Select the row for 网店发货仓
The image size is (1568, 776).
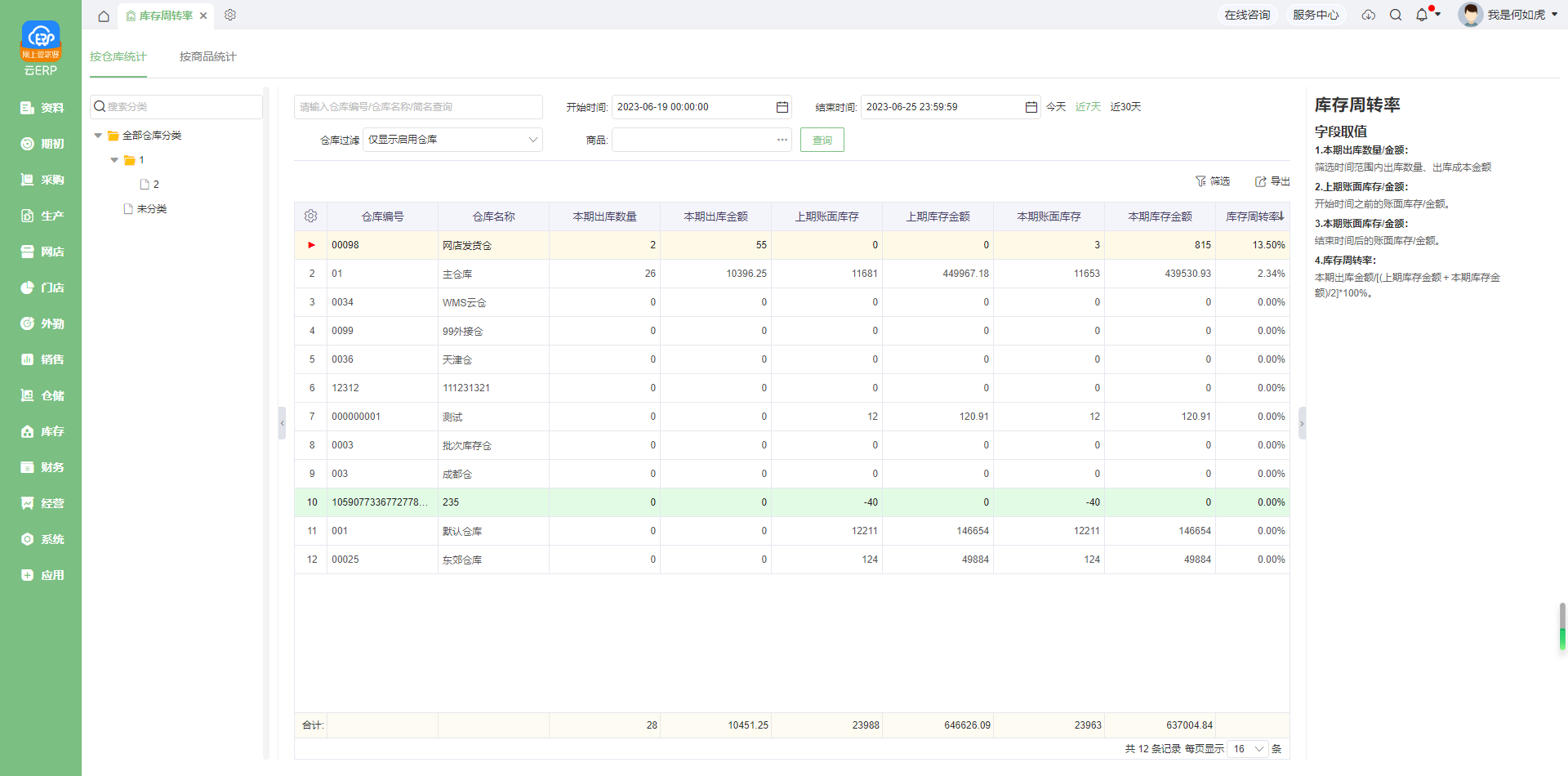tap(792, 245)
